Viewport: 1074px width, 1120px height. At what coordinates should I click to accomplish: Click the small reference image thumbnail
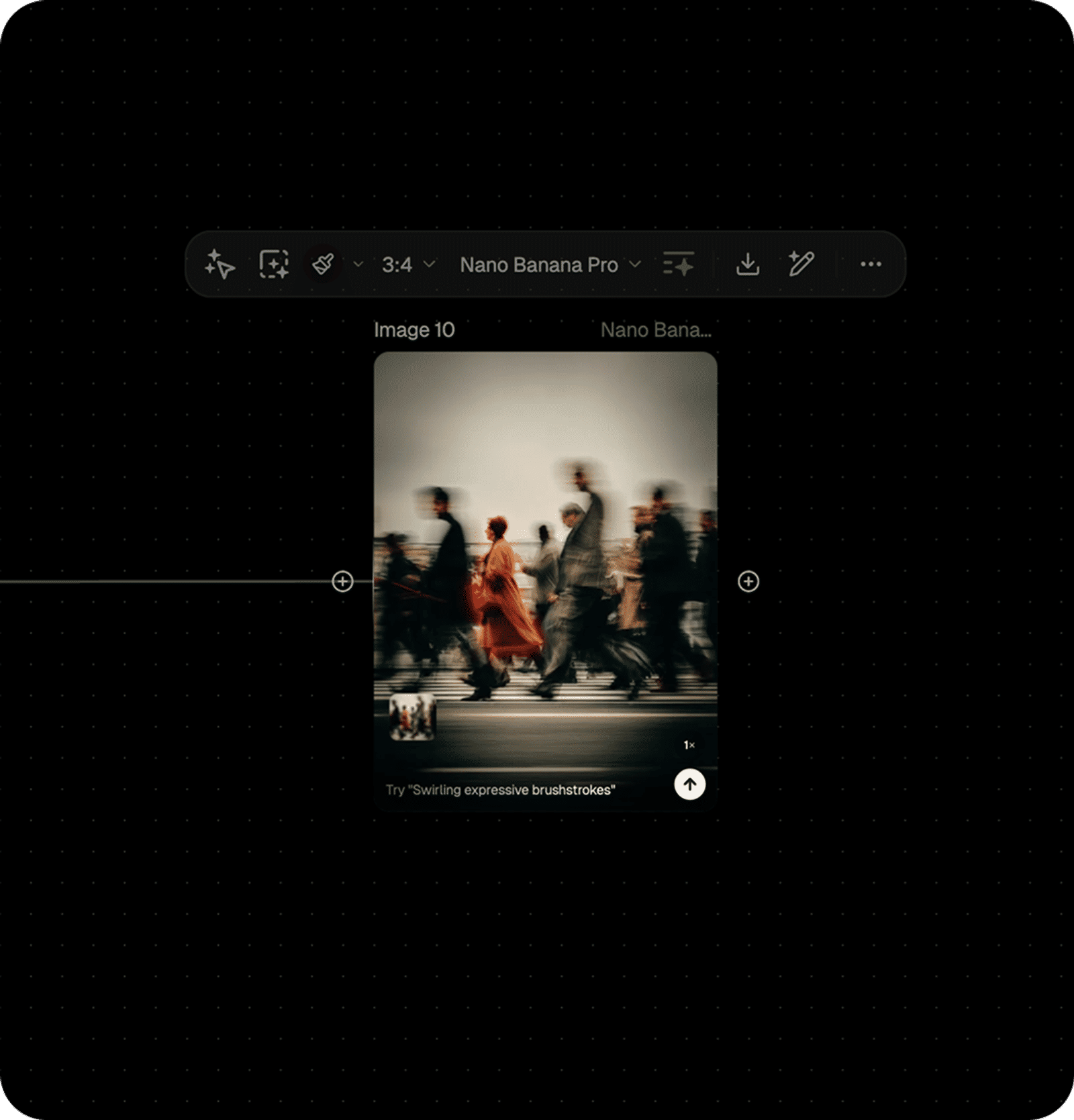tap(413, 717)
